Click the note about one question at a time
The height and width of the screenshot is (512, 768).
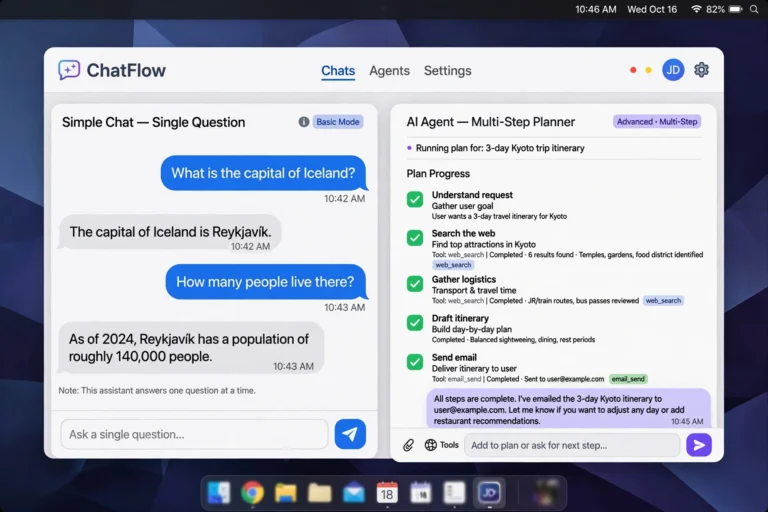(x=157, y=390)
